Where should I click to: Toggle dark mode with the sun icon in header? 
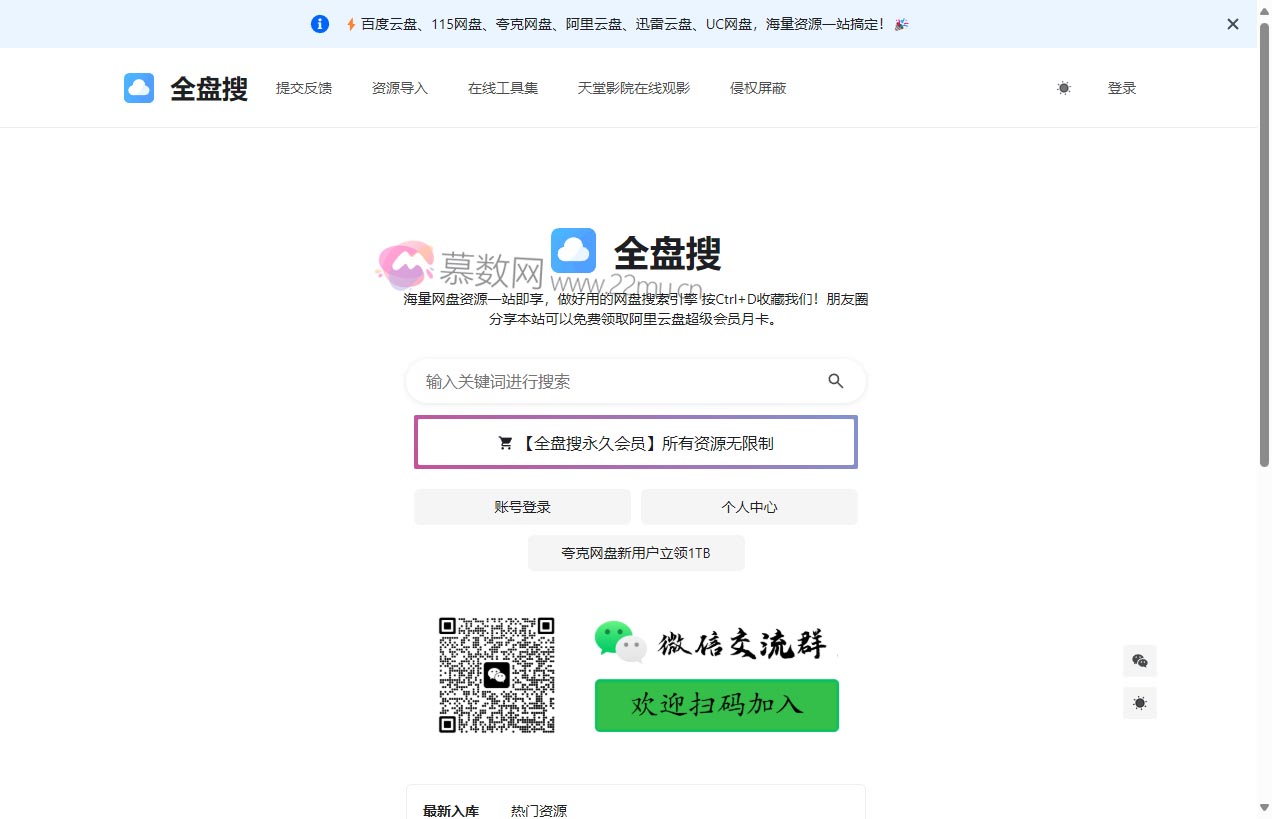pyautogui.click(x=1063, y=88)
